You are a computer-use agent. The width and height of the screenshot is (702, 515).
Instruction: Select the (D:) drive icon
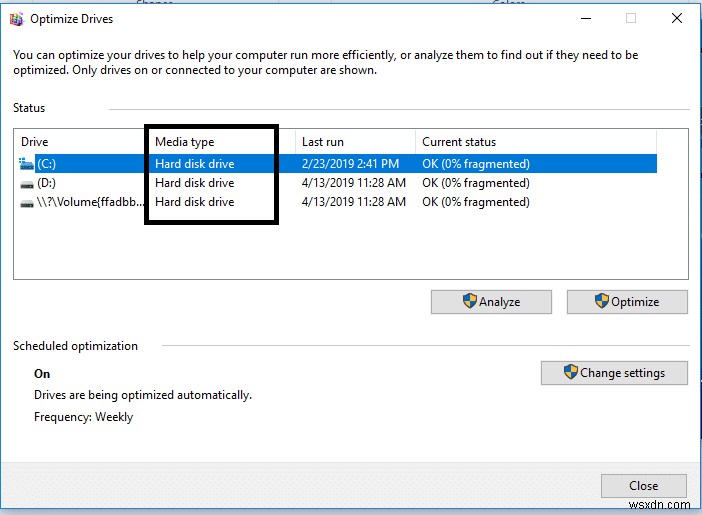tap(27, 184)
